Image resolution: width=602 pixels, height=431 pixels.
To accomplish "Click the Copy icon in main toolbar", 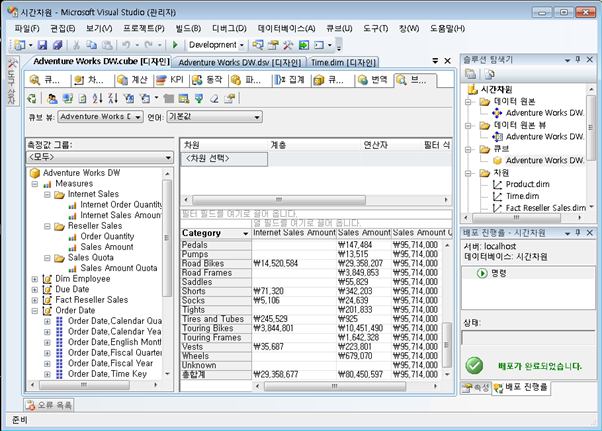I will pyautogui.click(x=91, y=45).
